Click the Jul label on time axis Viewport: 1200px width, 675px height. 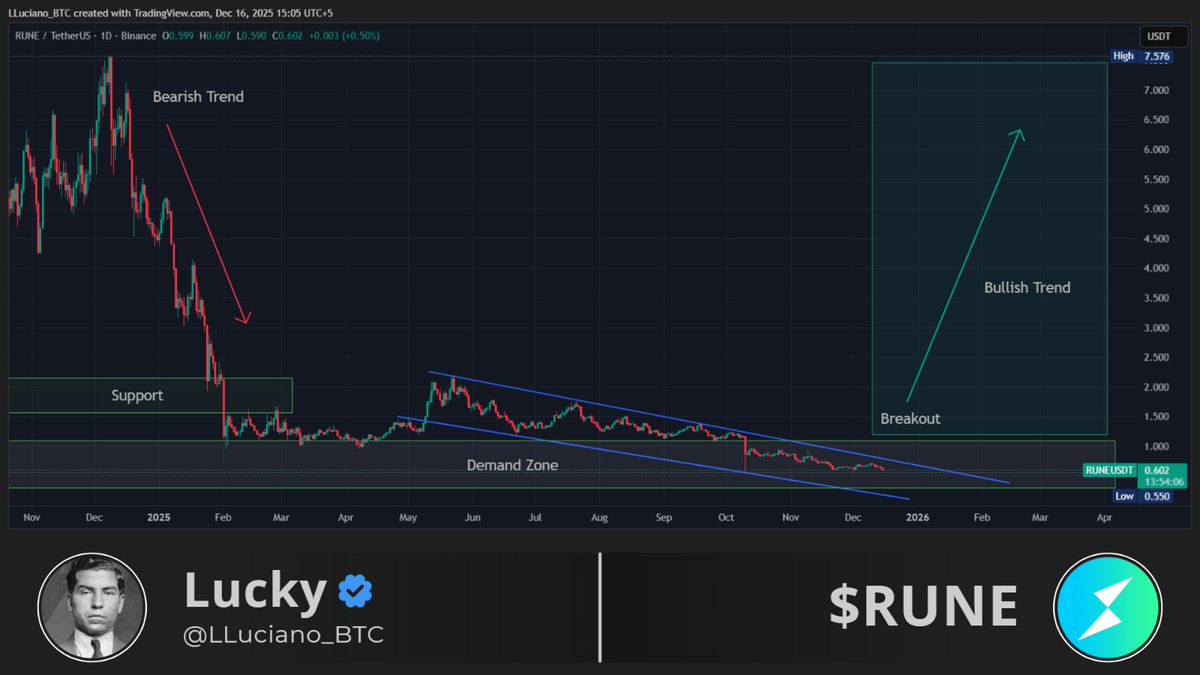535,519
